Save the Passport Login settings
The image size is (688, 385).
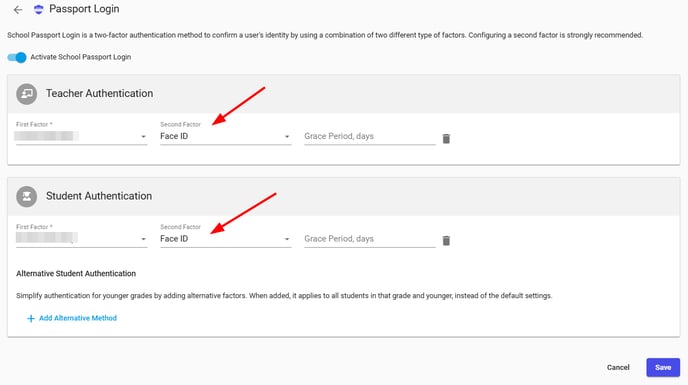tap(663, 367)
